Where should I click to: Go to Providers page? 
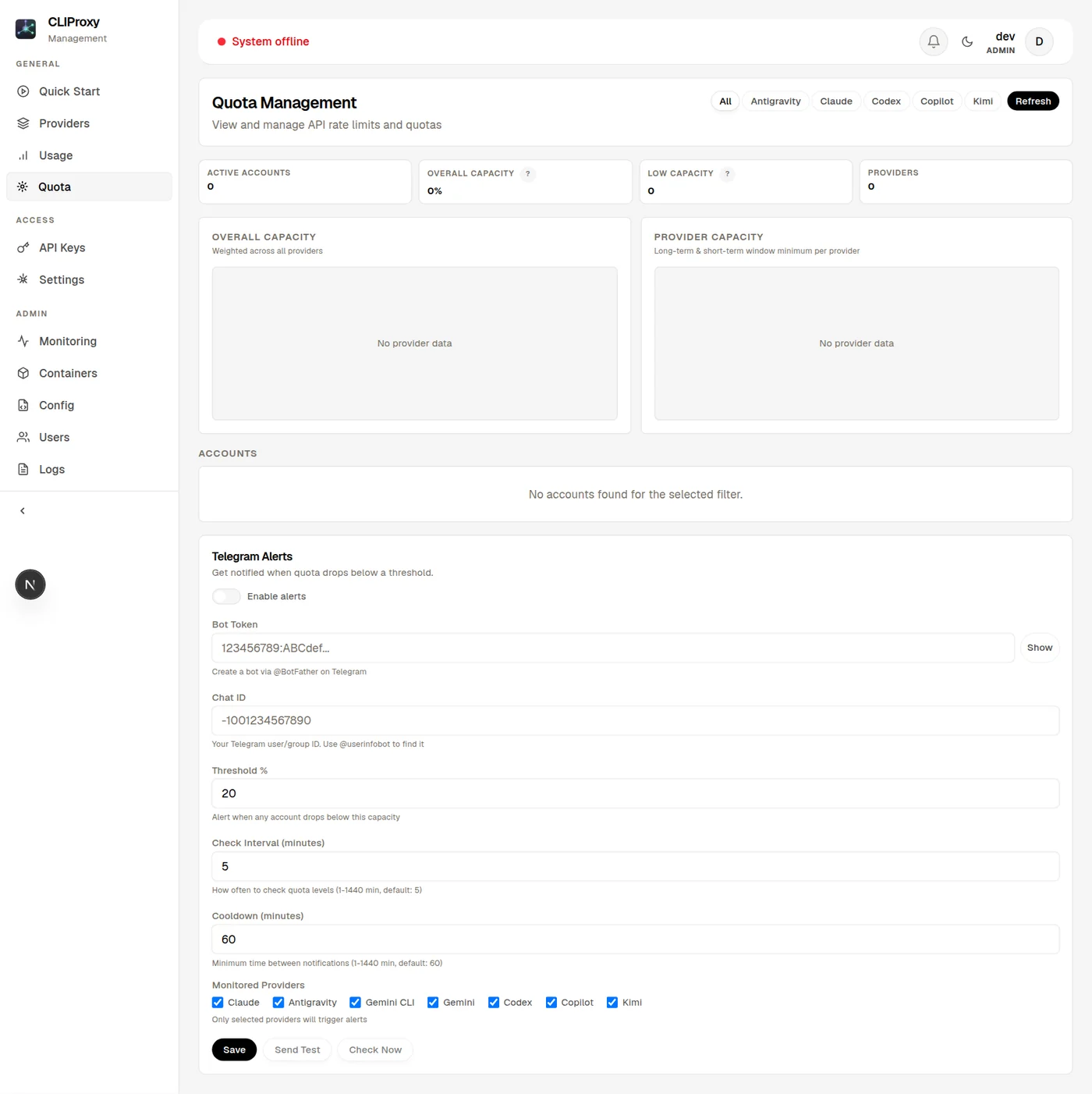click(89, 123)
